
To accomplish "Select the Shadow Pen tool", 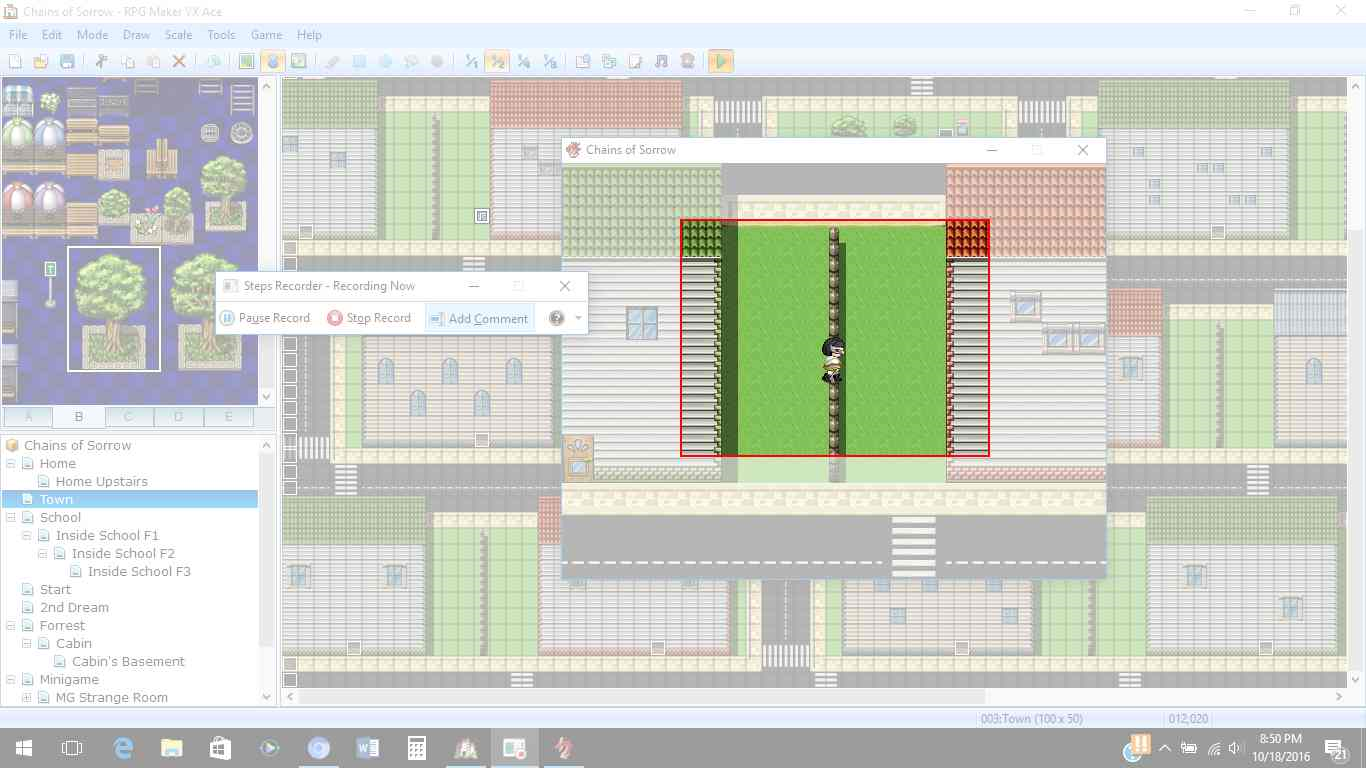I will click(437, 61).
